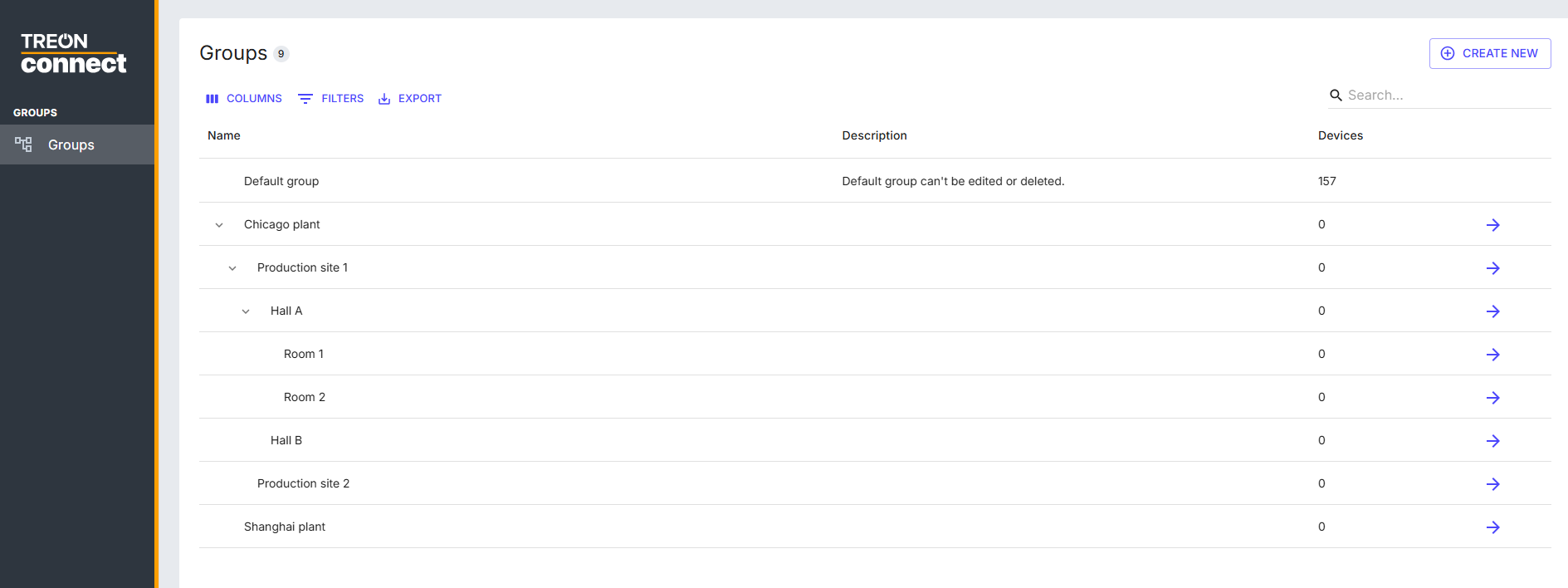Click the arrow icon for Shanghai plant
1568x588 pixels.
(1492, 527)
